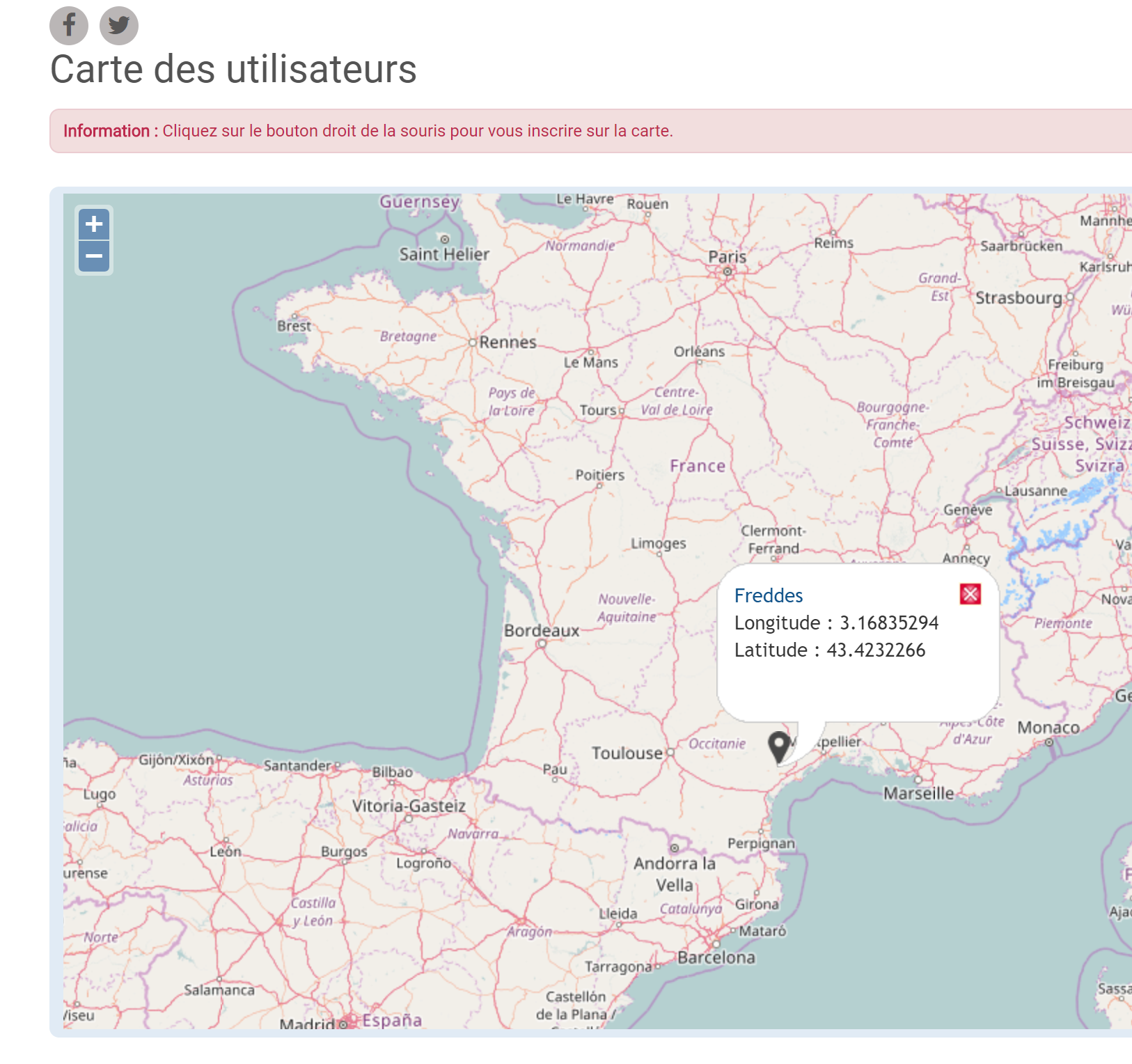
Task: Share page via Twitter icon
Action: [119, 26]
